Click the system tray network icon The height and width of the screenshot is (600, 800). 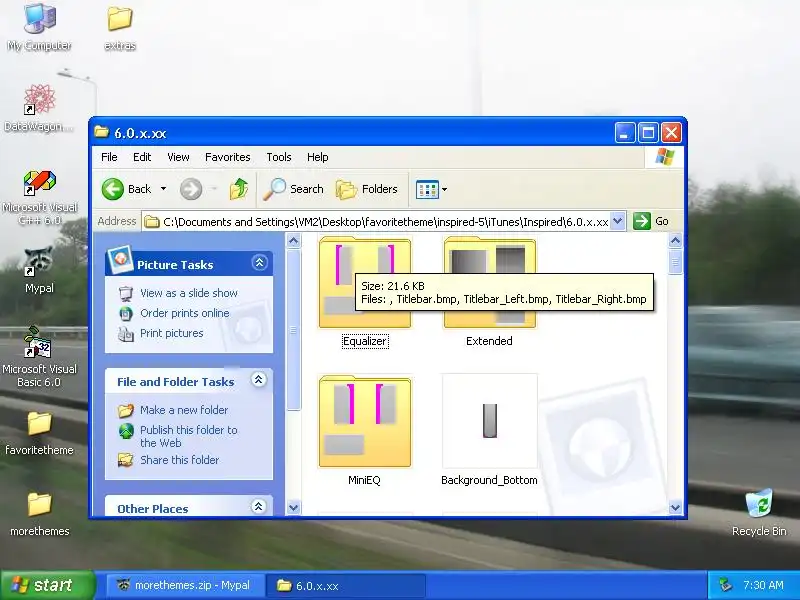[x=725, y=585]
